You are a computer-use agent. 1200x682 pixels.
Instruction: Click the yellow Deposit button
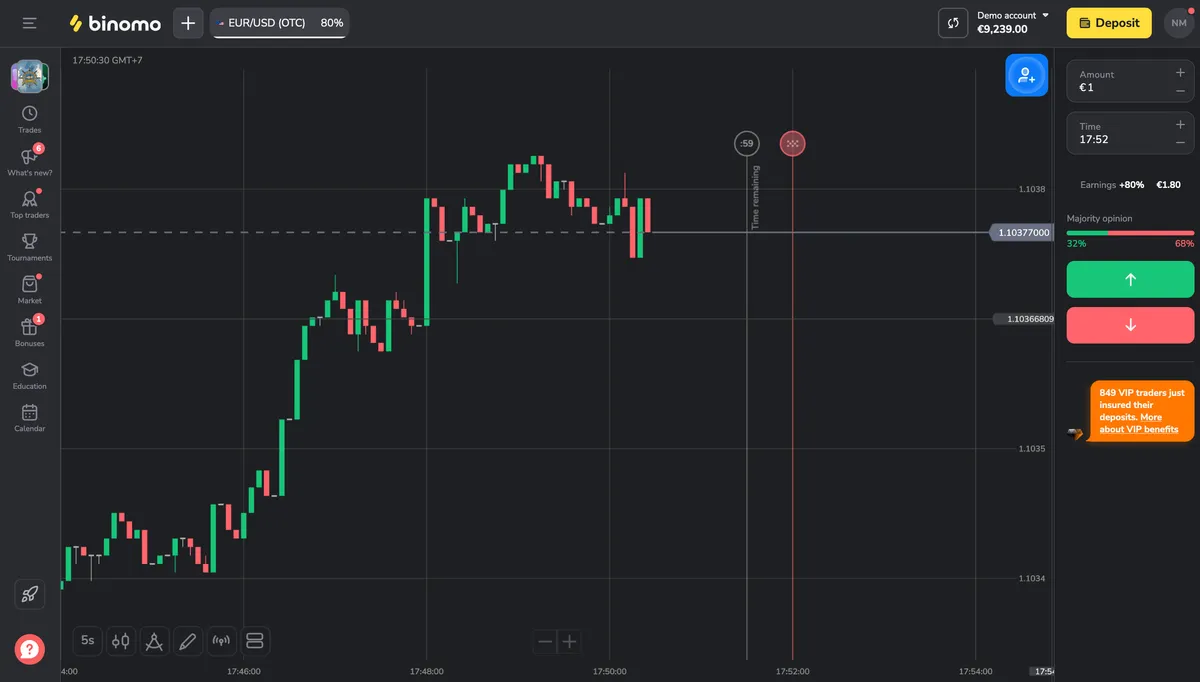[x=1109, y=23]
